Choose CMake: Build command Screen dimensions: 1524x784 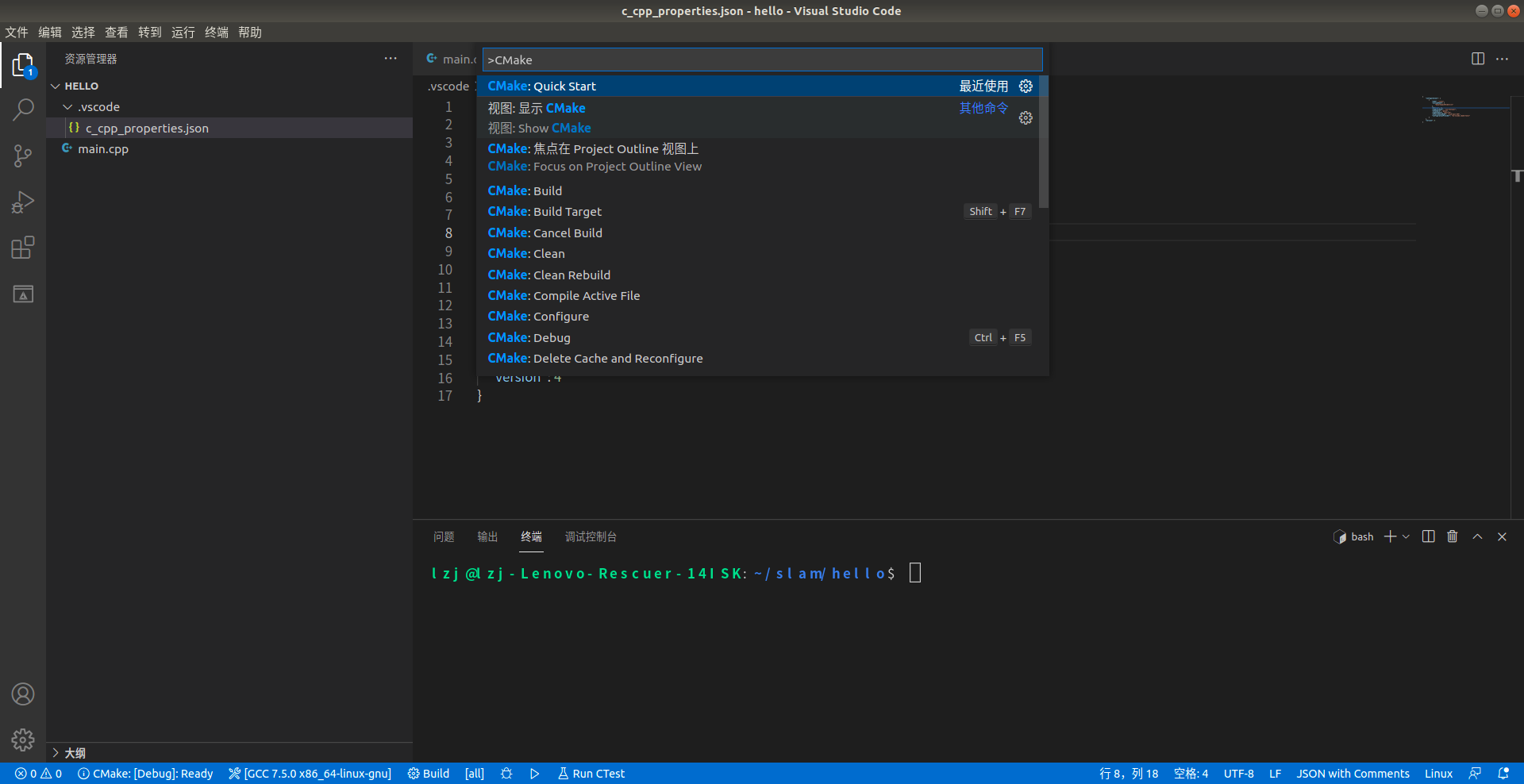point(758,190)
